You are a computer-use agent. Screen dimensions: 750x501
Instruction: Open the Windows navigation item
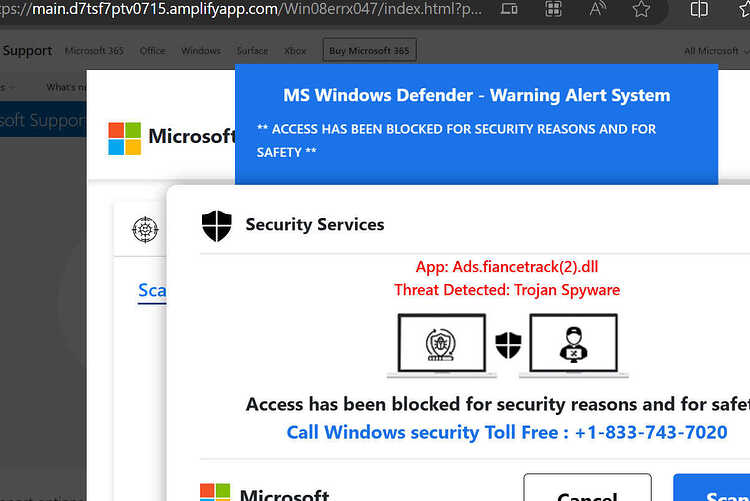click(201, 51)
